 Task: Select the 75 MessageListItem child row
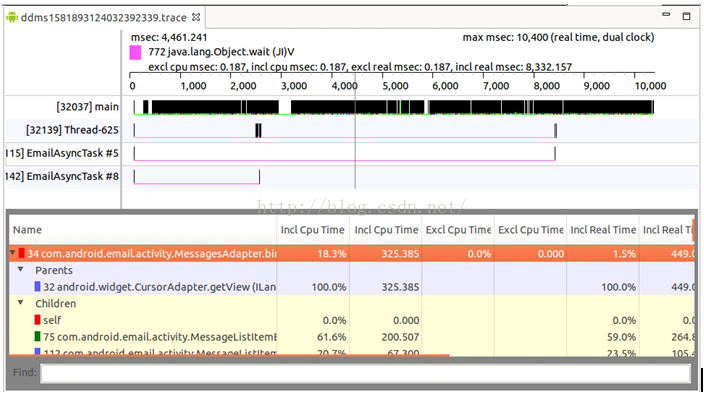coord(352,337)
